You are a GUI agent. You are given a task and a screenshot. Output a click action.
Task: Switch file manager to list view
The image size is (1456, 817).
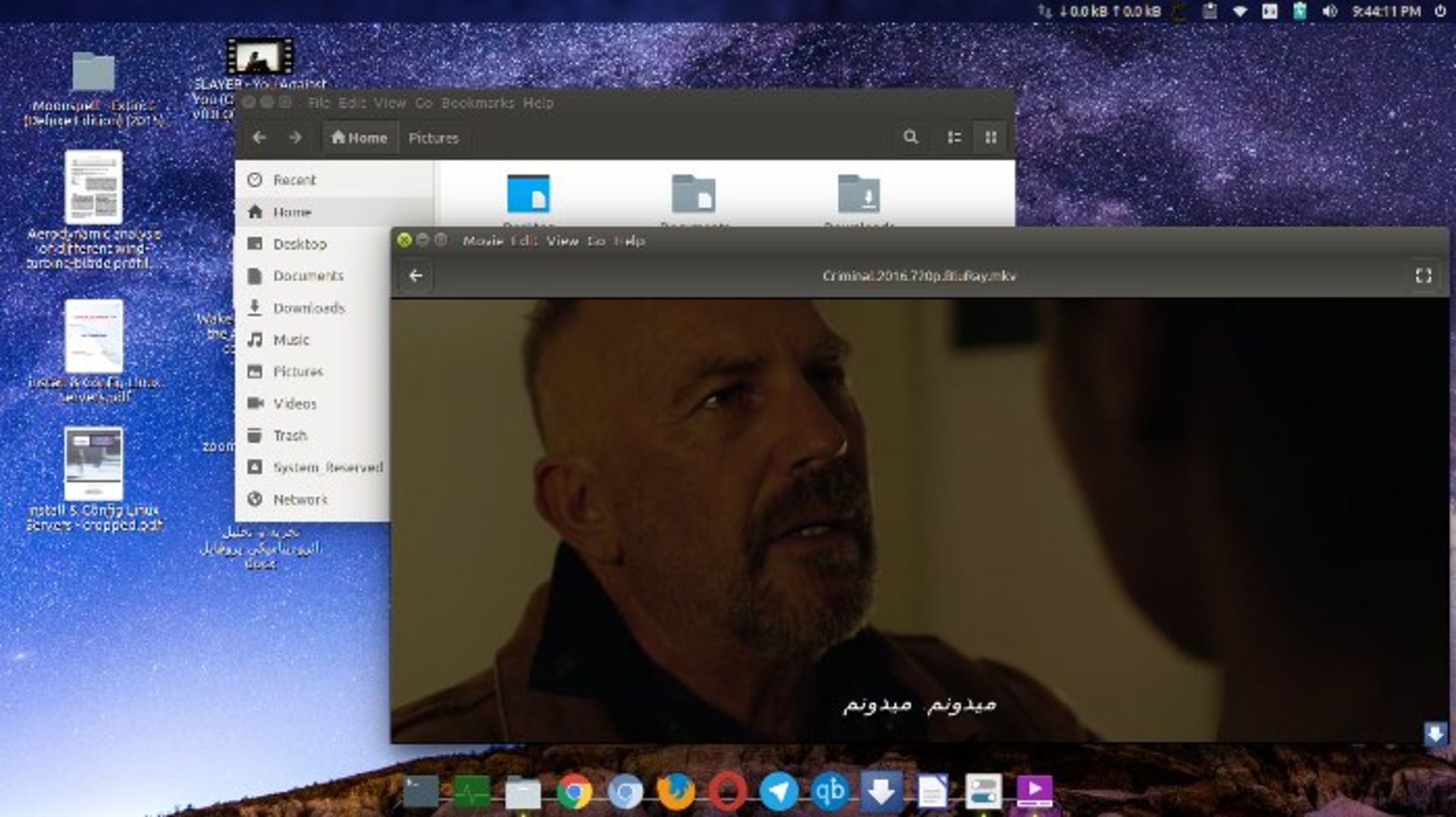pos(954,137)
